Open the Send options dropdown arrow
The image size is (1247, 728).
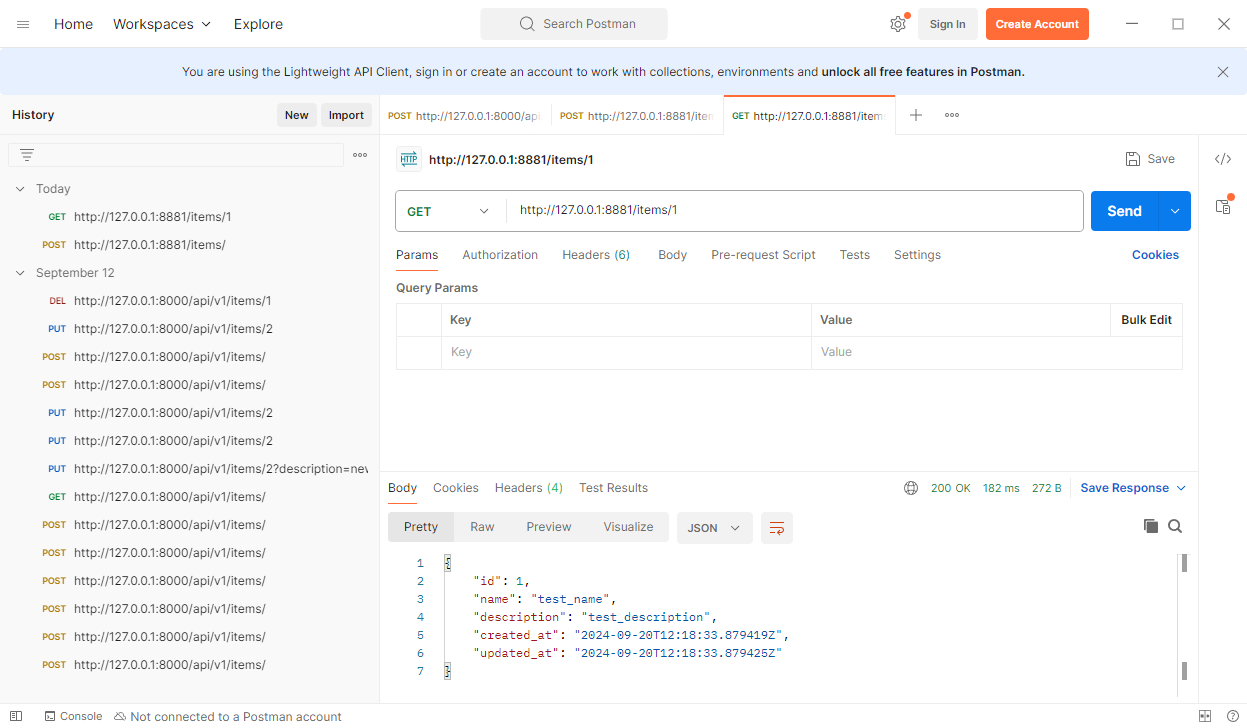[1175, 211]
